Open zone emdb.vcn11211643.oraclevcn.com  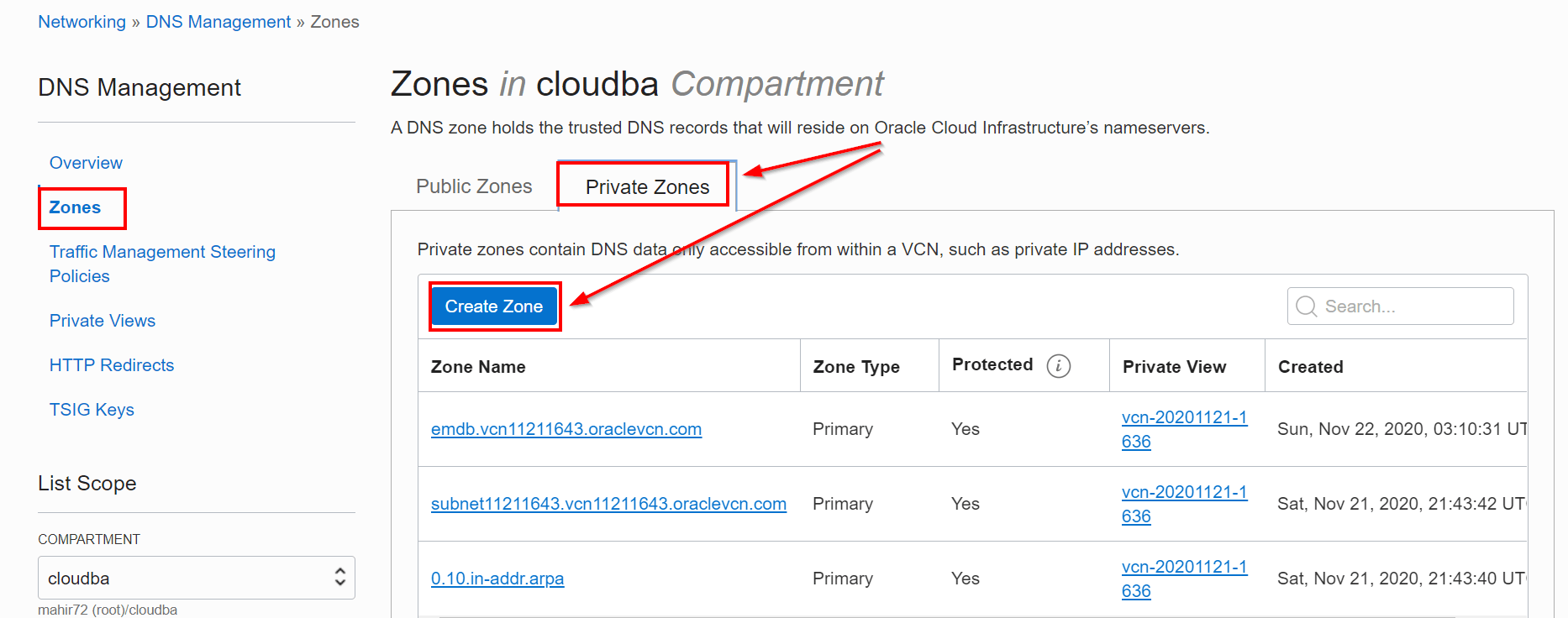(x=566, y=428)
